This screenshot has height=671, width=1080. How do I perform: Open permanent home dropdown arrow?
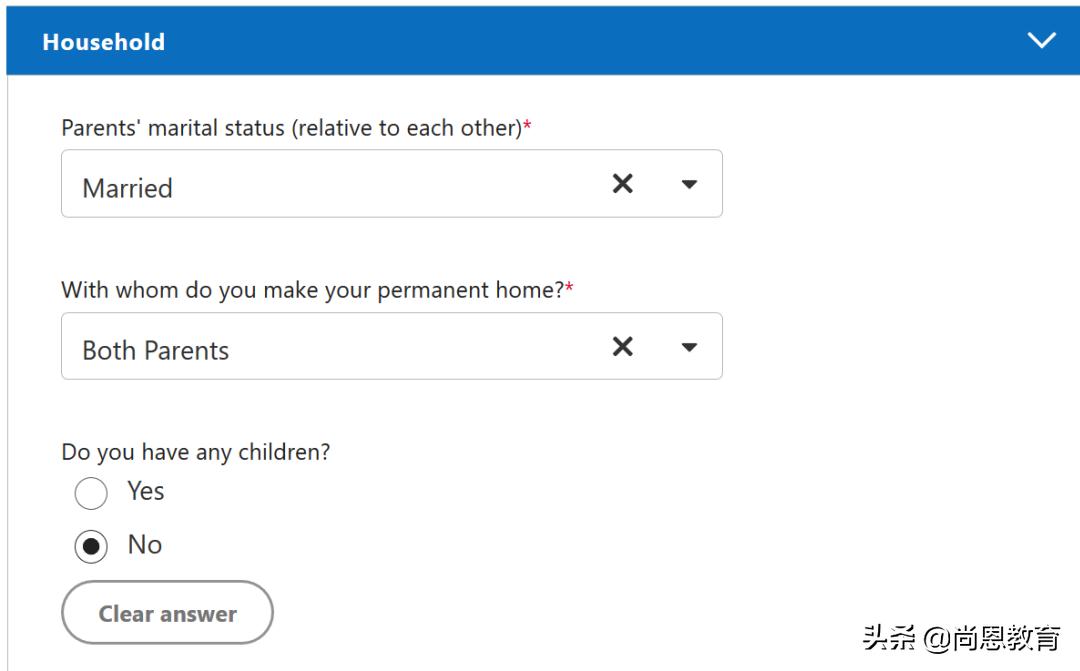[x=689, y=347]
